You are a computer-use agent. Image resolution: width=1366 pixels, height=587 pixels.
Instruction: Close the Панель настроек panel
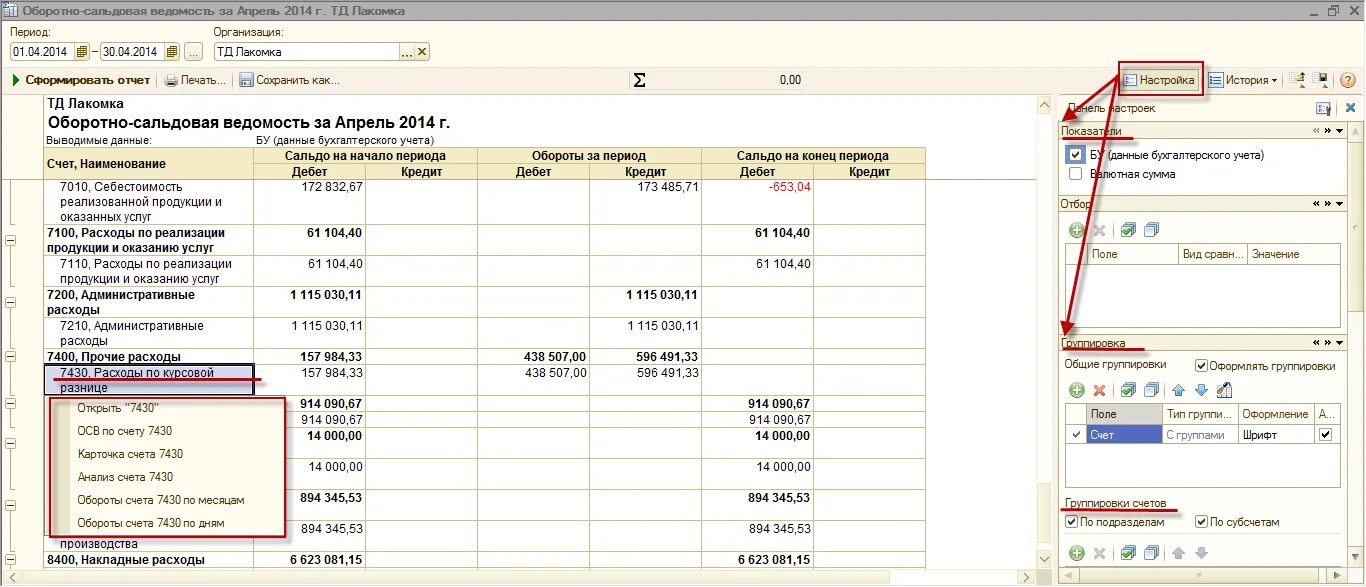(x=1350, y=108)
